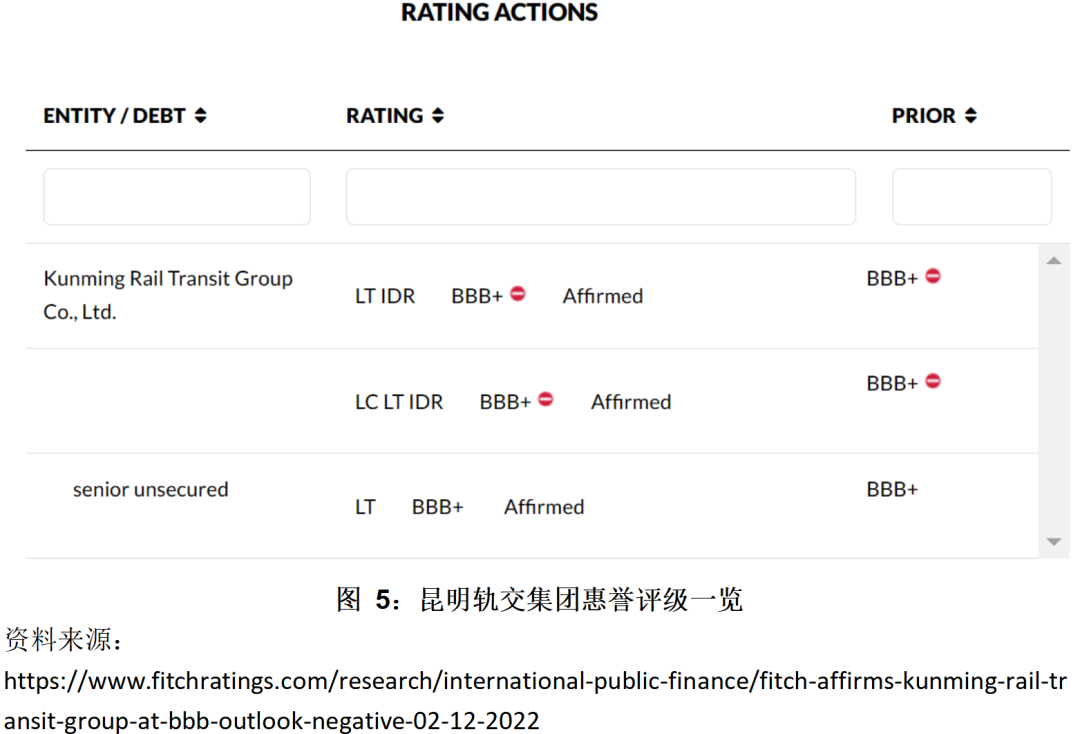The height and width of the screenshot is (734, 1080).
Task: Focus the Entity / Debt filter box
Action: point(177,196)
